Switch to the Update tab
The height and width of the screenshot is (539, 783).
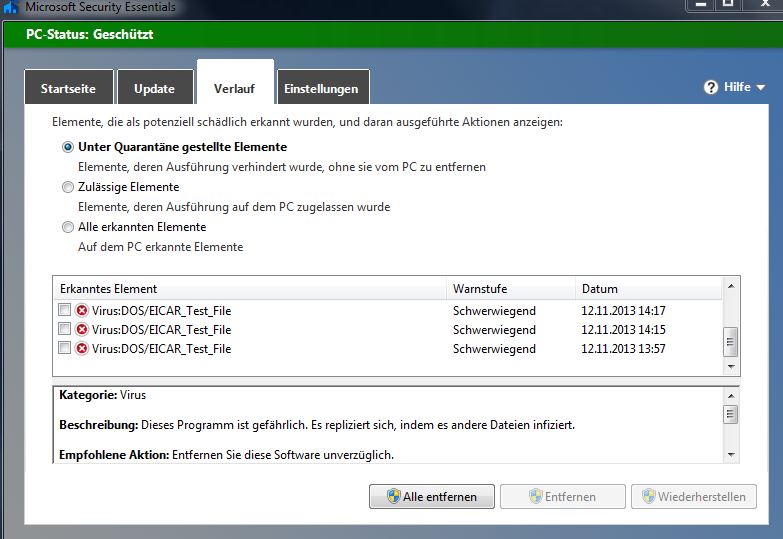[x=155, y=87]
